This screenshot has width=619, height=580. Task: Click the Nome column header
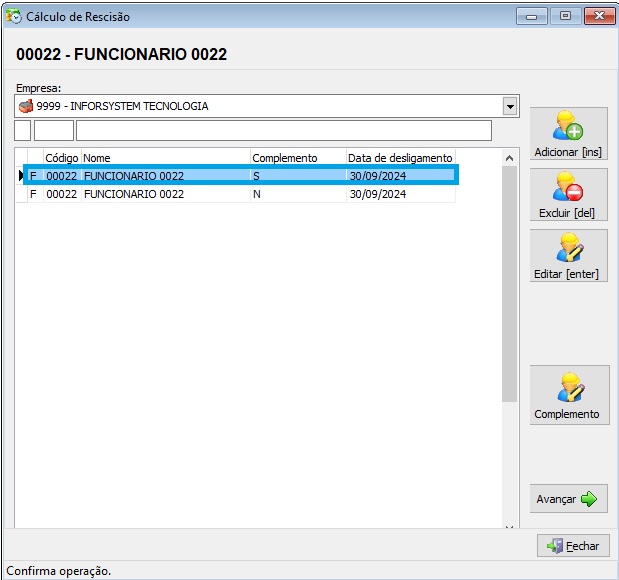click(165, 158)
